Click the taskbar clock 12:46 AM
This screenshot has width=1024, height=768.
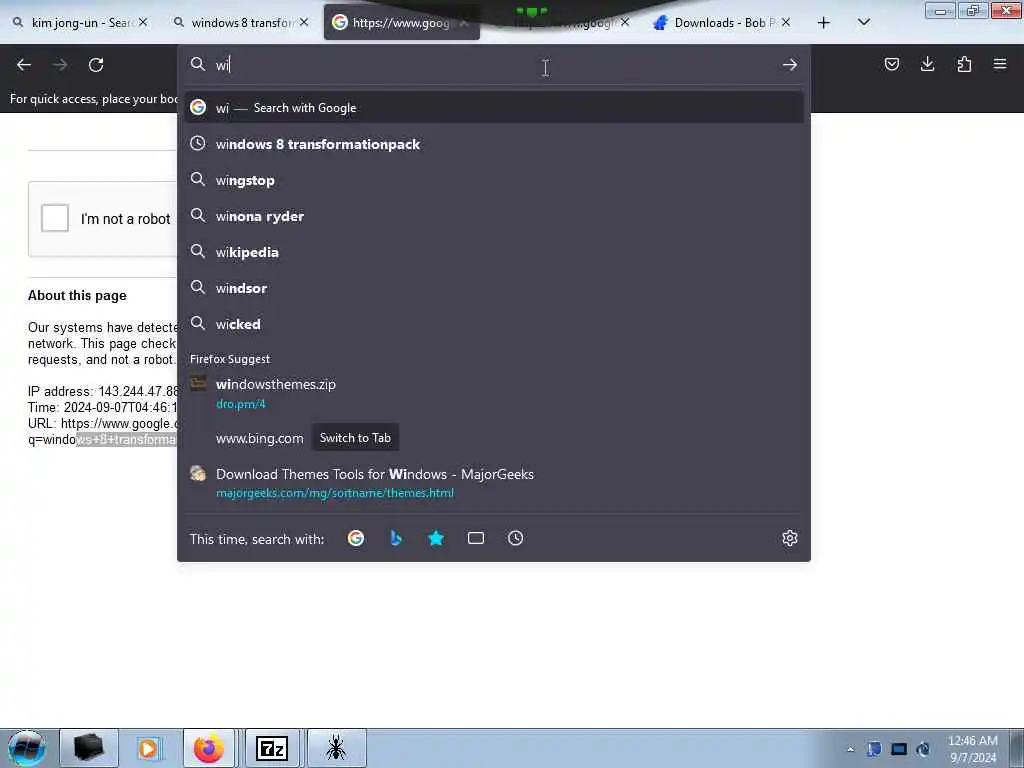(x=973, y=749)
